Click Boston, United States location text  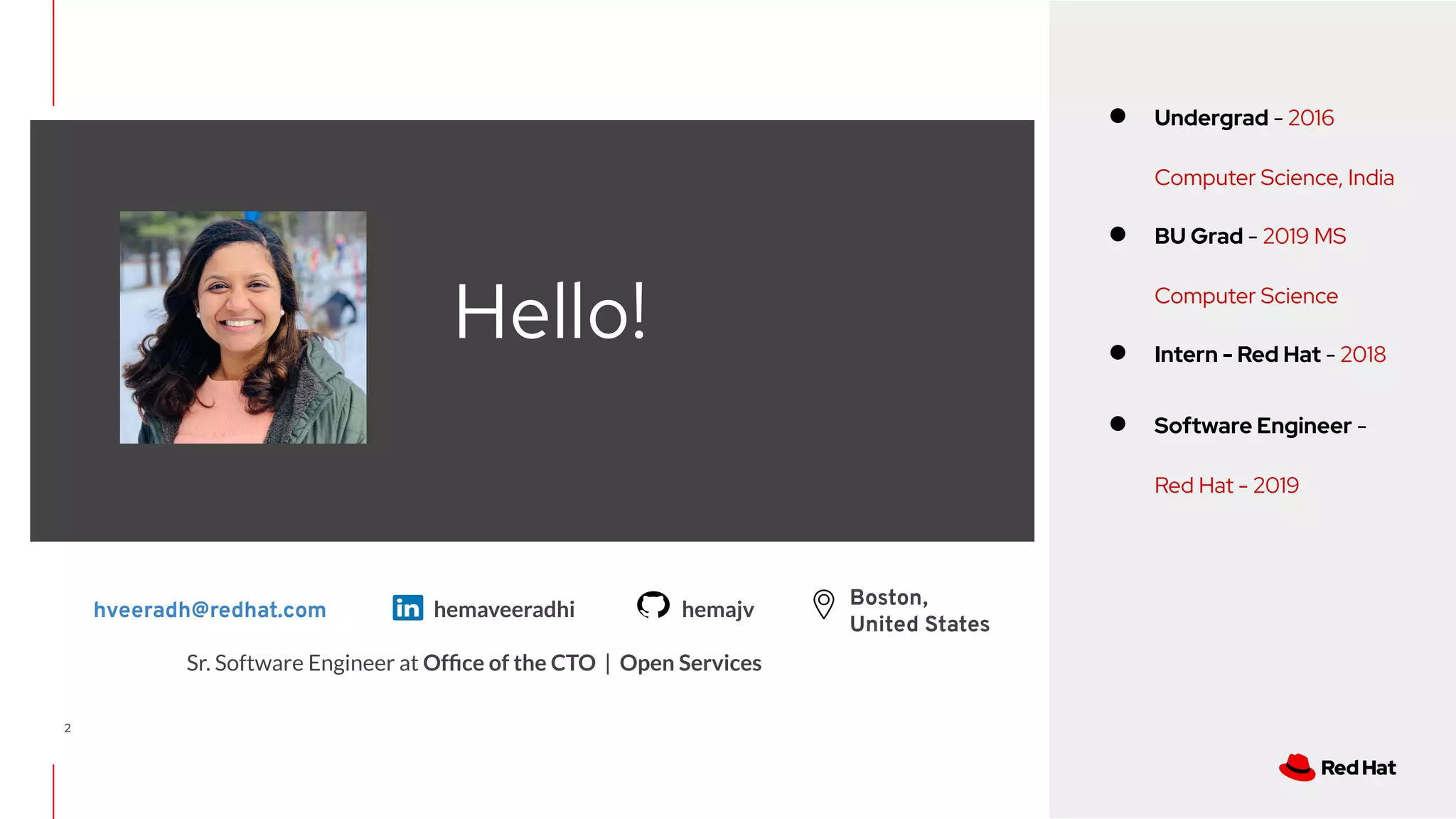(919, 611)
